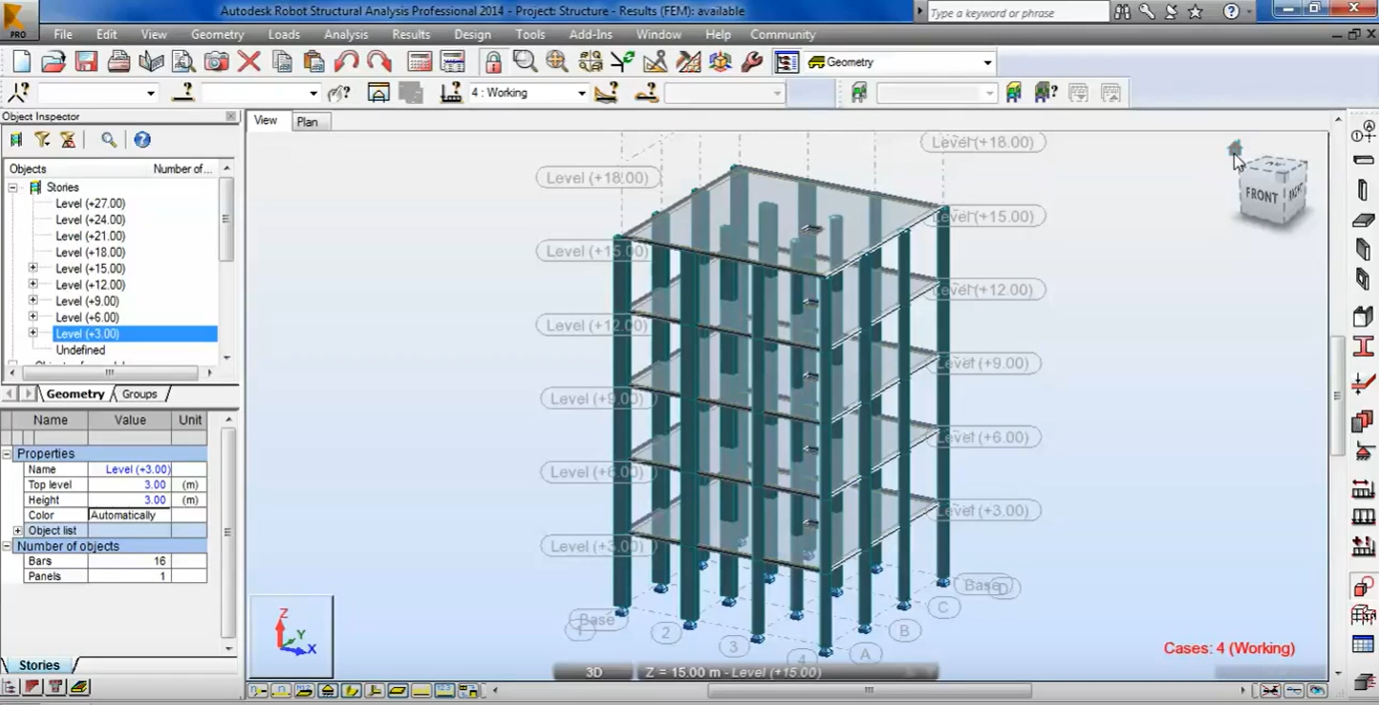This screenshot has height=705, width=1379.
Task: Switch to the Plan view tab
Action: click(x=307, y=122)
